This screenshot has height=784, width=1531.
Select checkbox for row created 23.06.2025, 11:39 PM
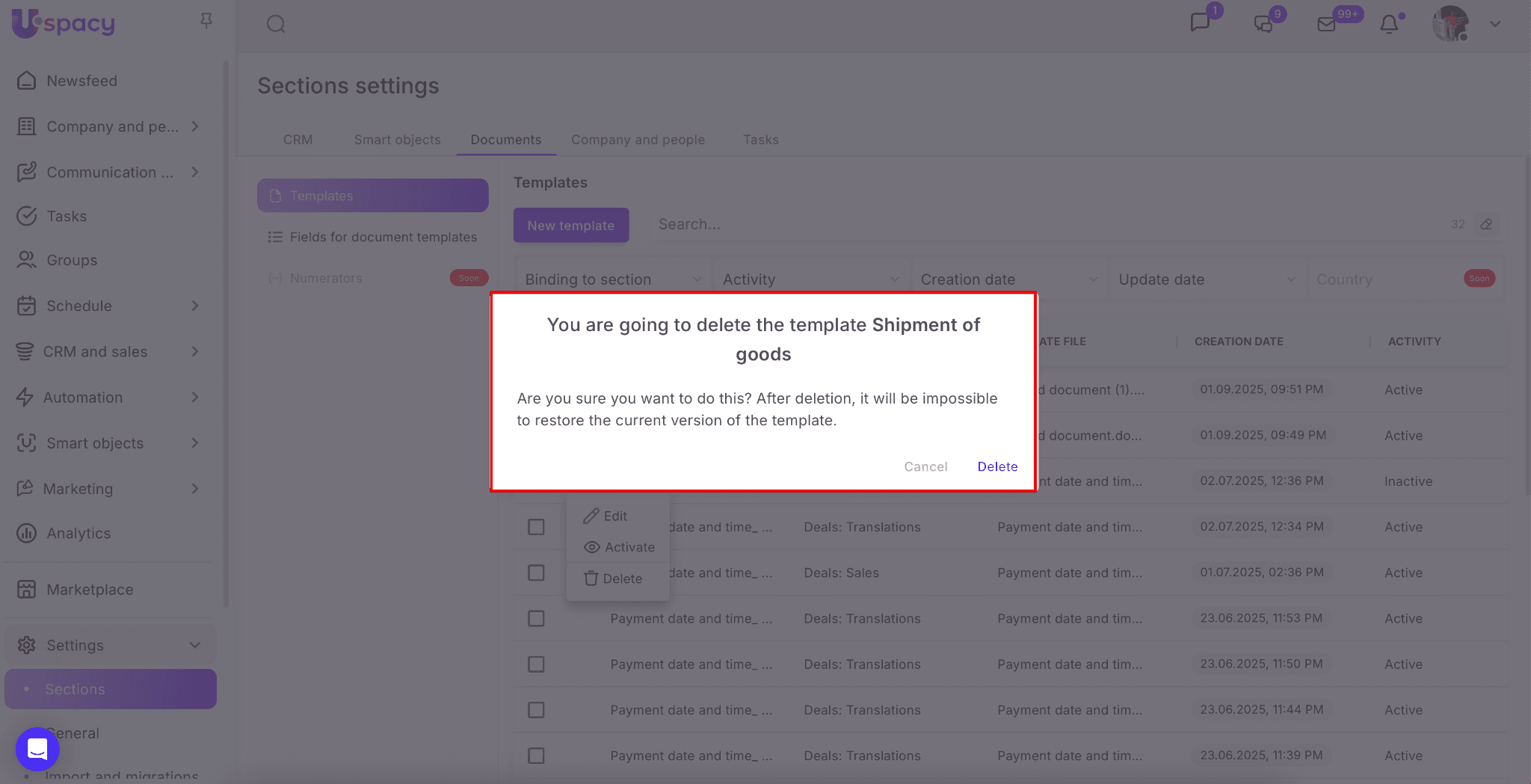click(x=536, y=756)
